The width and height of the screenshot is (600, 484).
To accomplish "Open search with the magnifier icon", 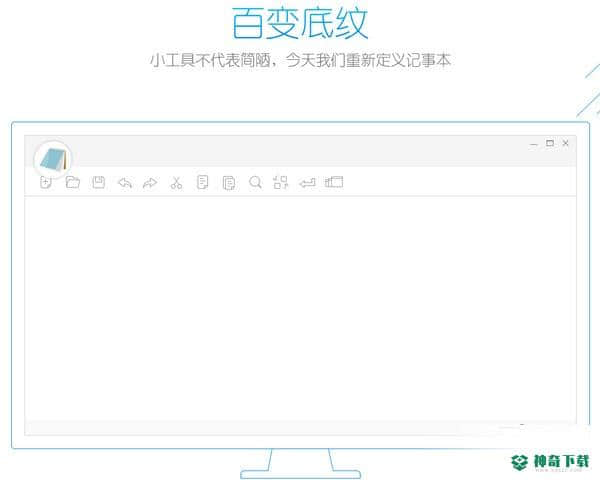I will pos(255,183).
